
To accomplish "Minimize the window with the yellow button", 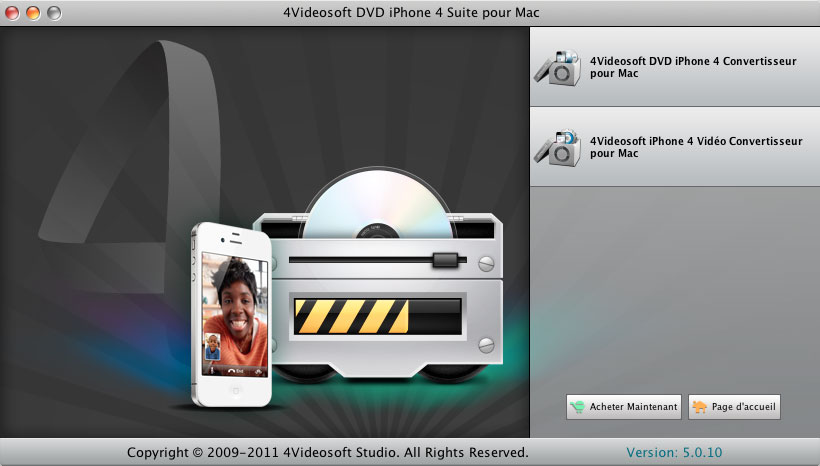I will pyautogui.click(x=33, y=12).
